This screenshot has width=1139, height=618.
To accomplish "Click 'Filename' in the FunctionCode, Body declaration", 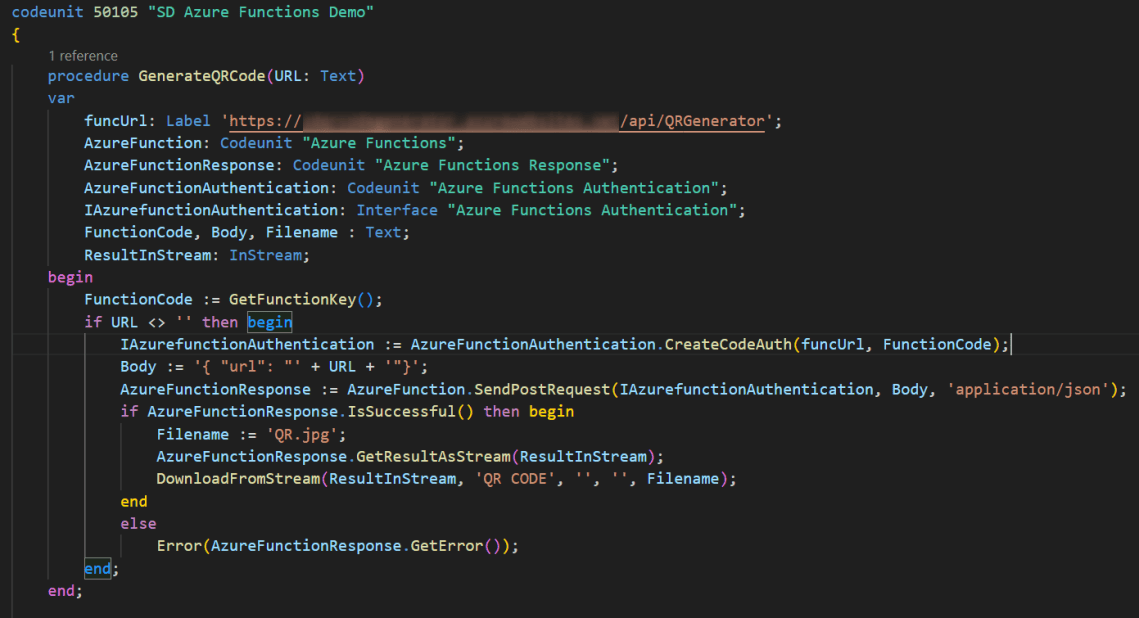I will click(x=301, y=233).
